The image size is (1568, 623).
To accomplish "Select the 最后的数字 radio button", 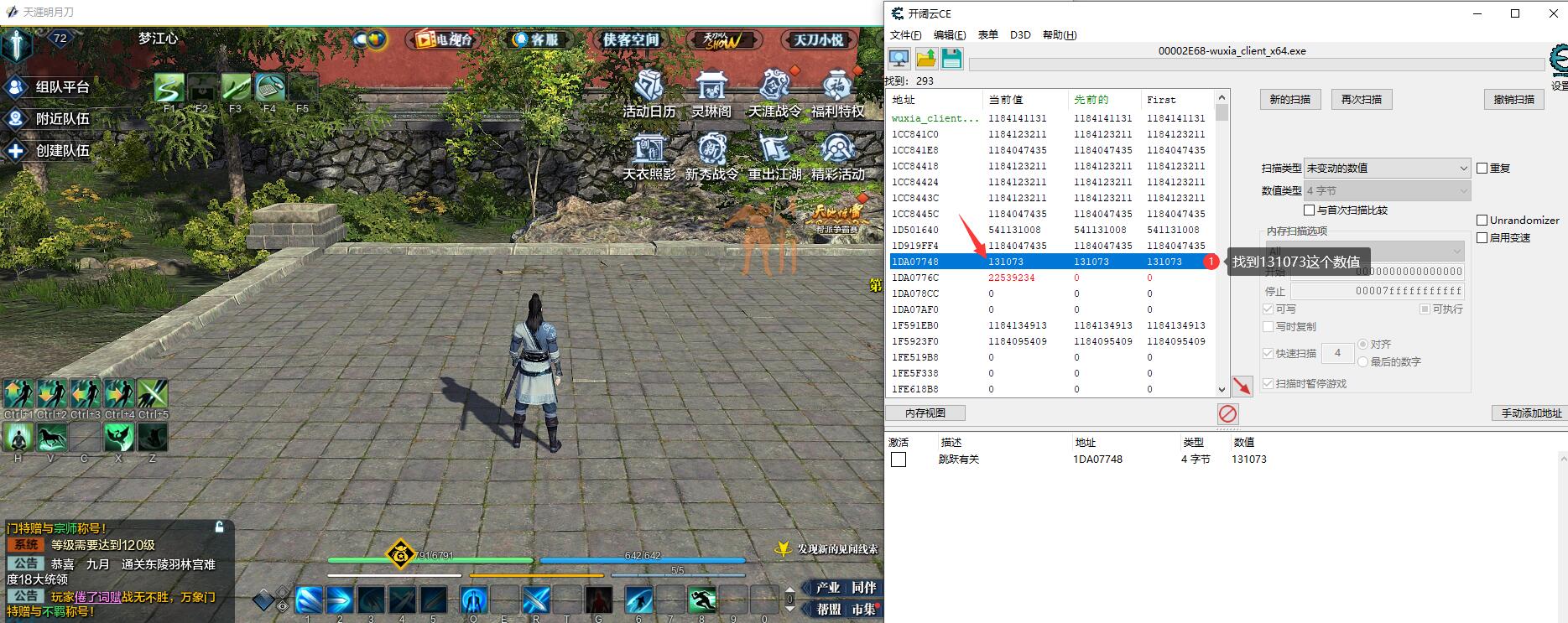I will click(1362, 361).
